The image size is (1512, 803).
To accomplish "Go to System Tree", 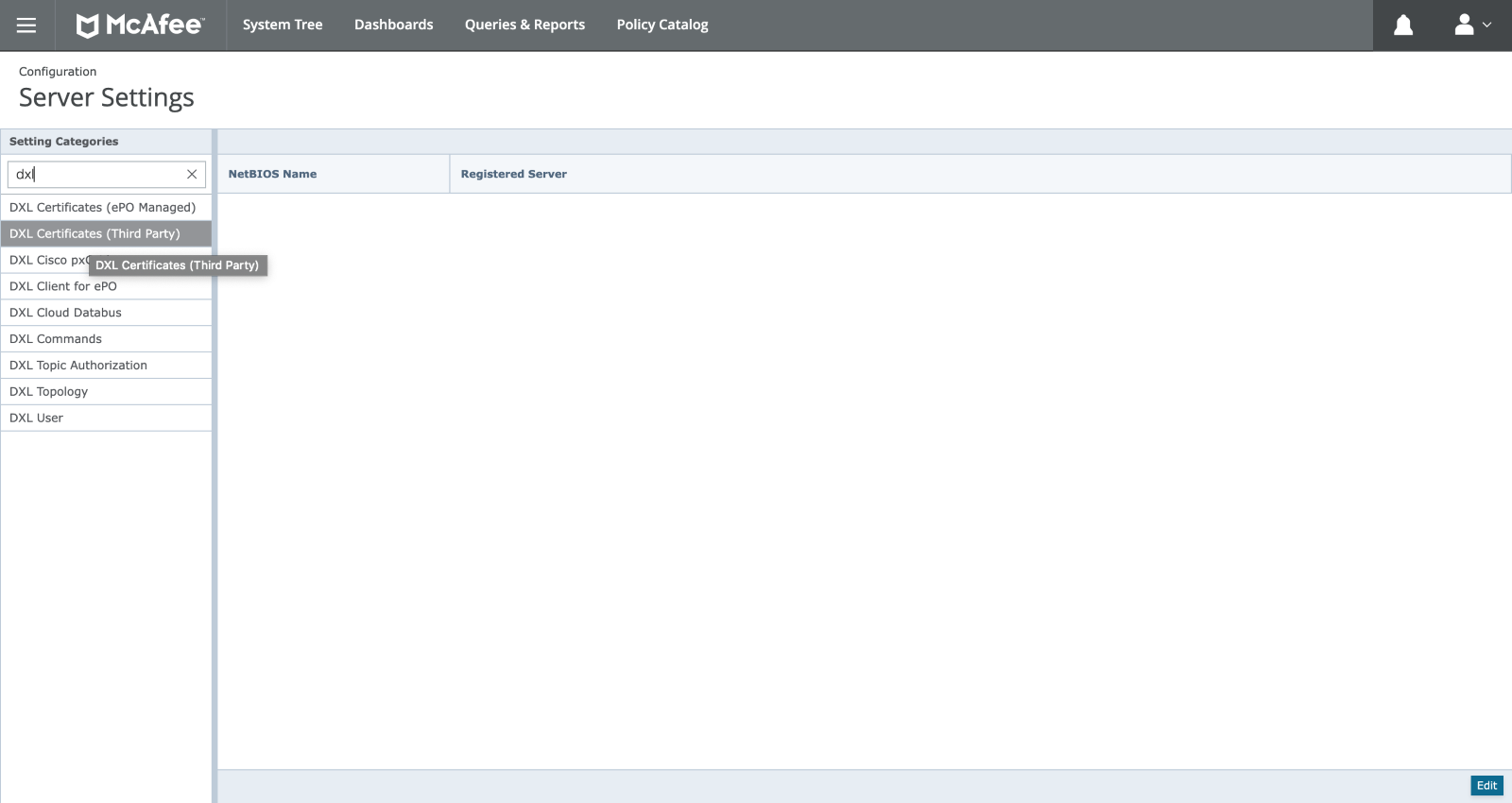I will click(x=283, y=26).
